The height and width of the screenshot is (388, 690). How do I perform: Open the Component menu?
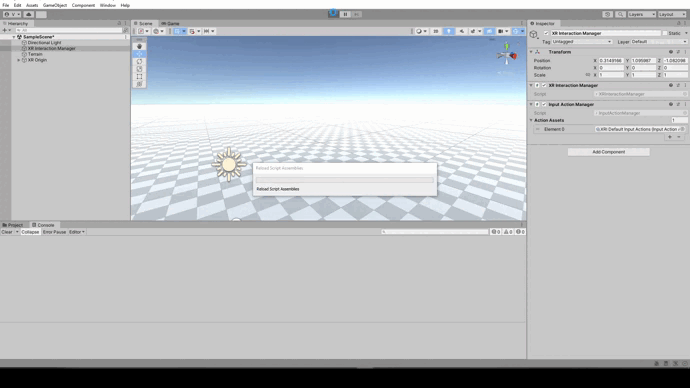tap(83, 5)
